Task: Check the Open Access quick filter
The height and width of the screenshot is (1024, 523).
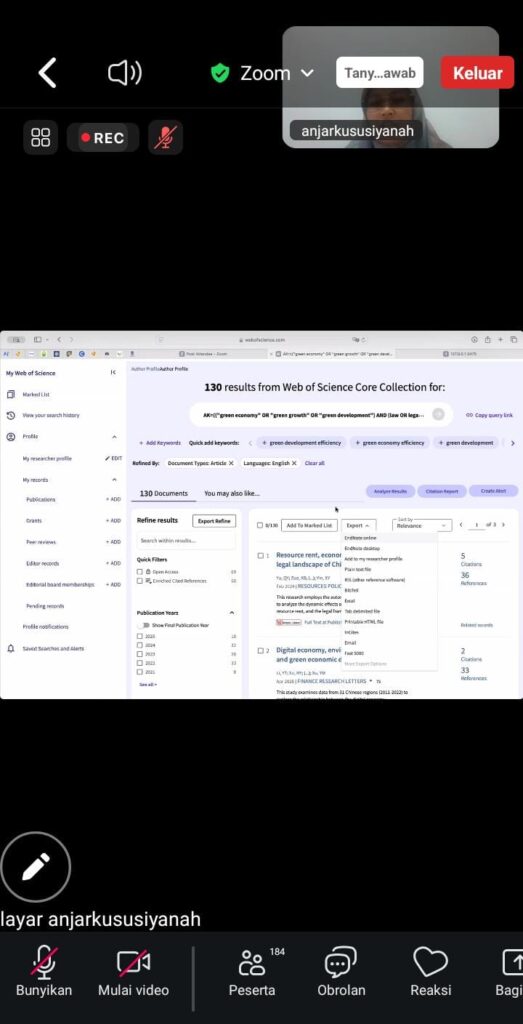Action: 140,571
